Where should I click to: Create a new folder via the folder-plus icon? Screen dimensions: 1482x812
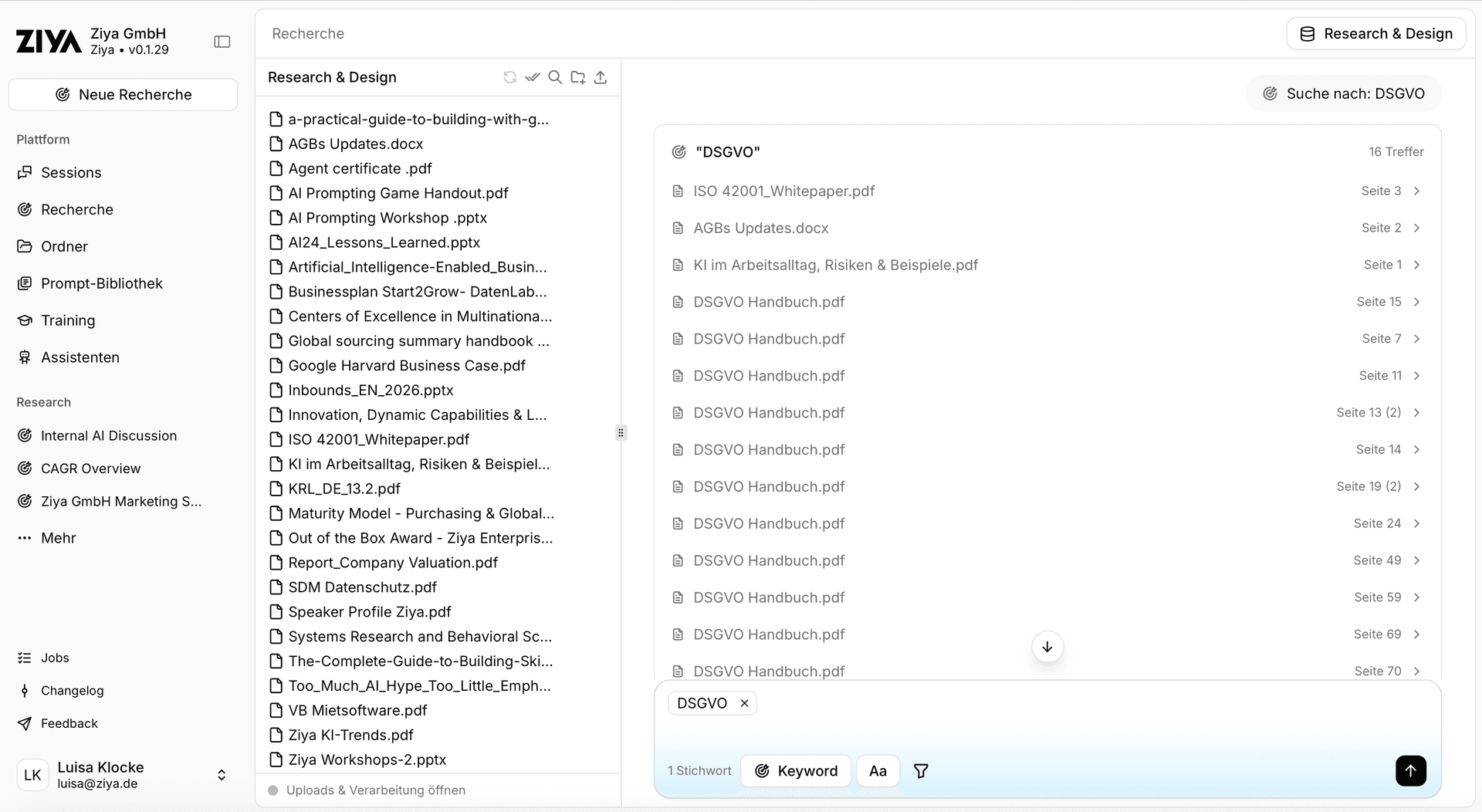(x=577, y=77)
